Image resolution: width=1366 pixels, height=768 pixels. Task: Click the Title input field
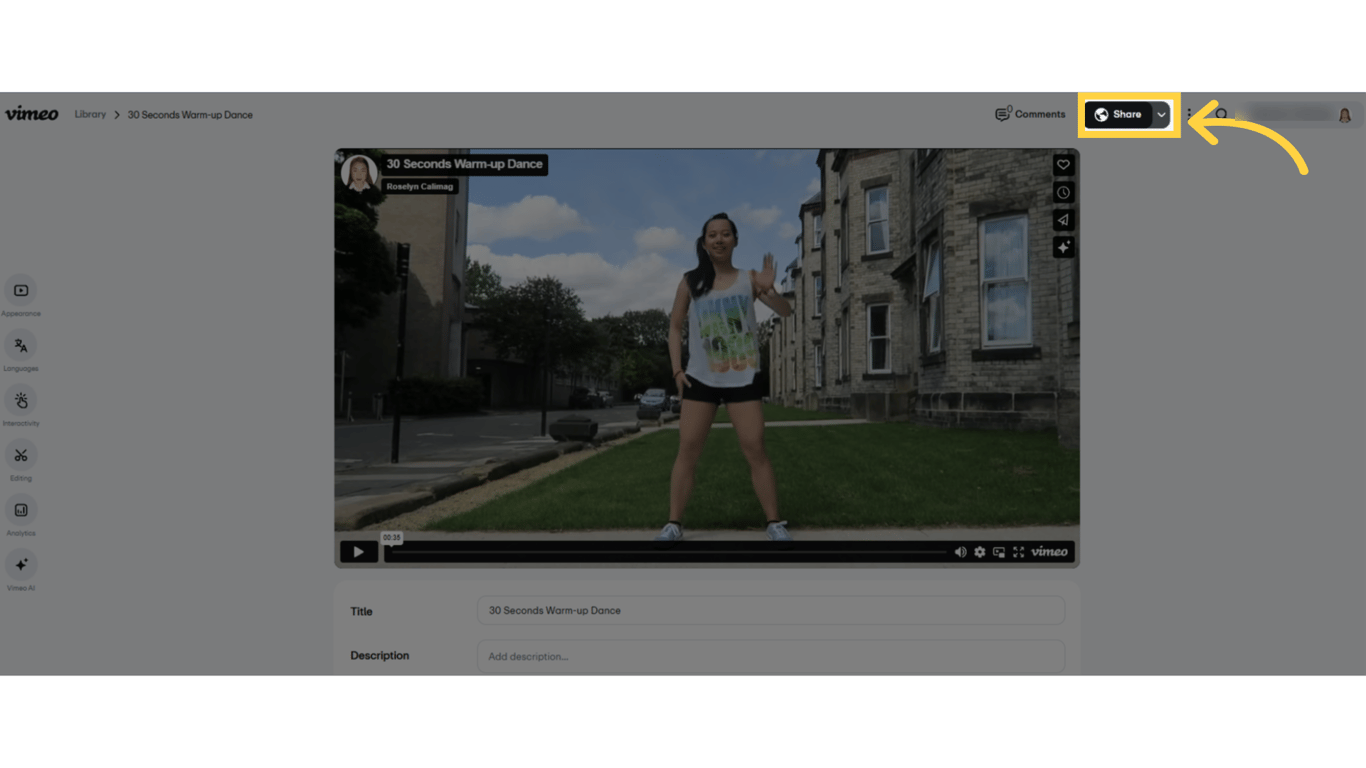(x=771, y=611)
